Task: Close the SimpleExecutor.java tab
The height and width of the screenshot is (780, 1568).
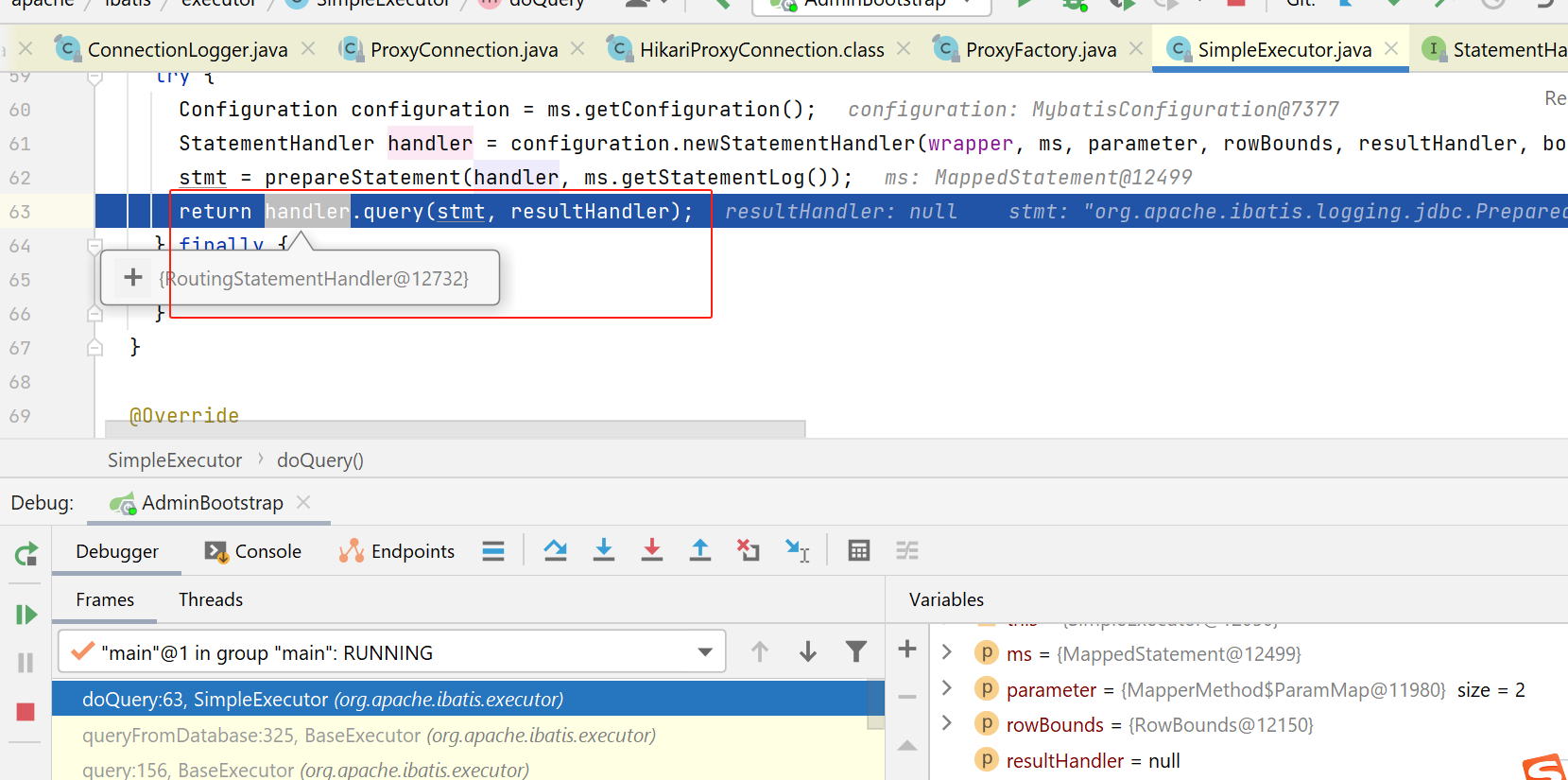Action: 1391,48
